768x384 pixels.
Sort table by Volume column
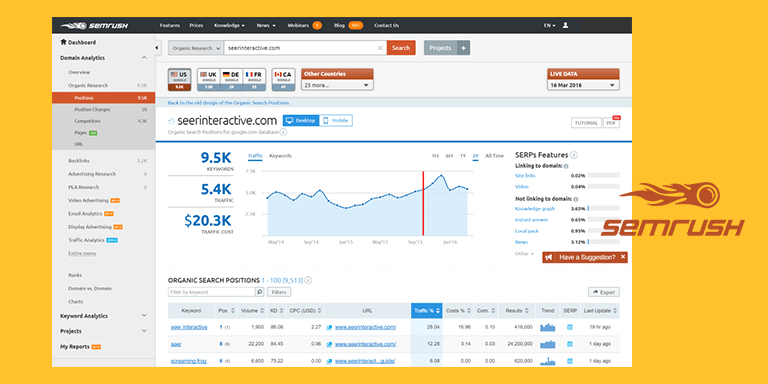pos(253,311)
